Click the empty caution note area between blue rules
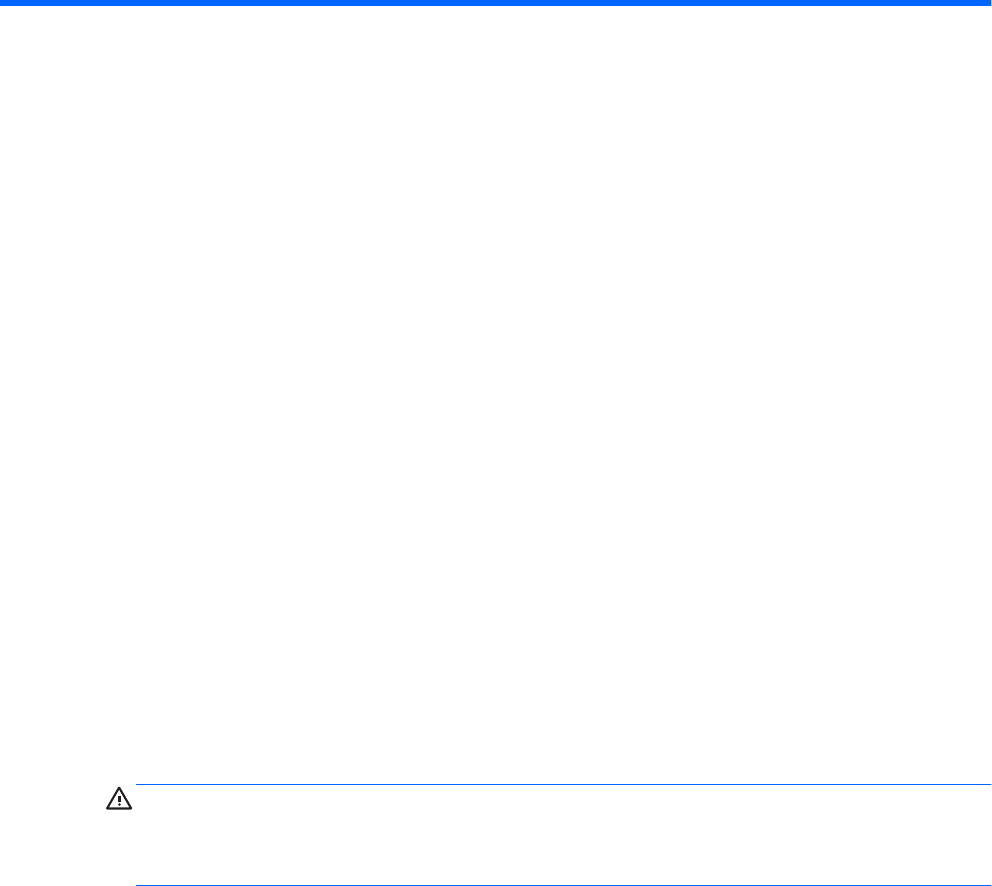The image size is (992, 886). (564, 835)
